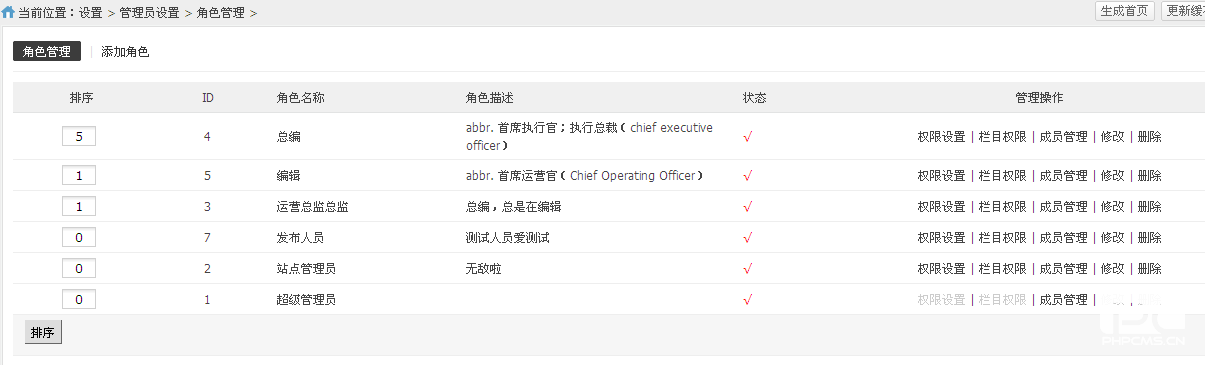
Task: Focus the sort order field for 总编
Action: pos(79,136)
